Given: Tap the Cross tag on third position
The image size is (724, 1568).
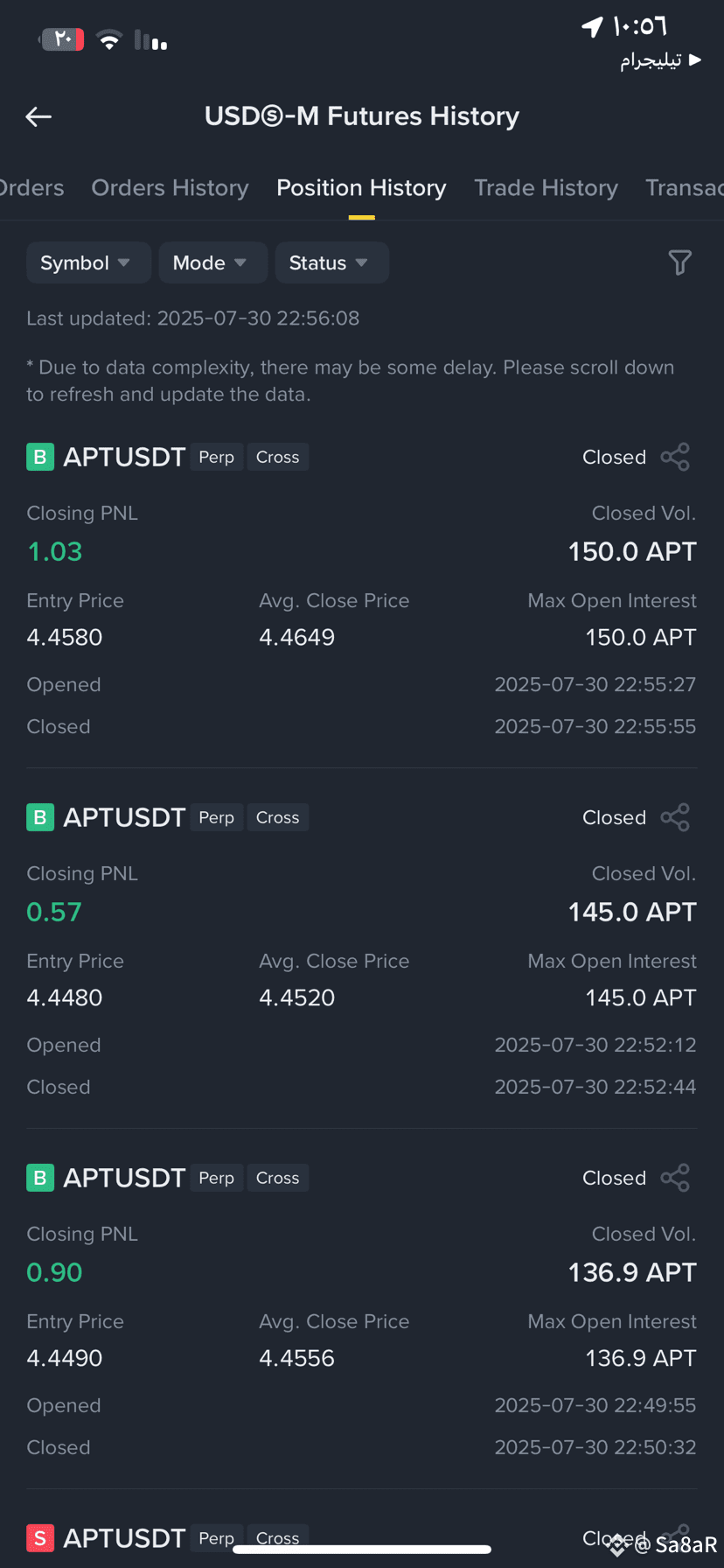Looking at the screenshot, I should [277, 1178].
